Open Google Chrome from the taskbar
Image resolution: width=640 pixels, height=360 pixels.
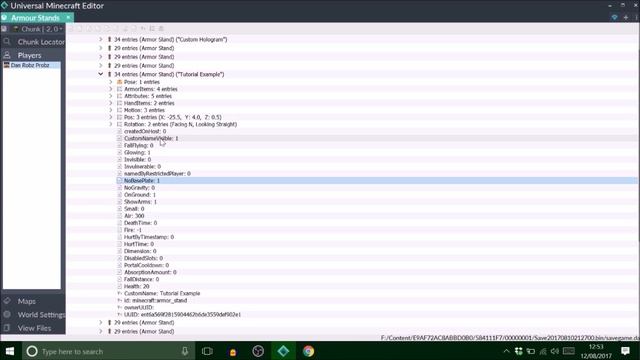point(309,351)
